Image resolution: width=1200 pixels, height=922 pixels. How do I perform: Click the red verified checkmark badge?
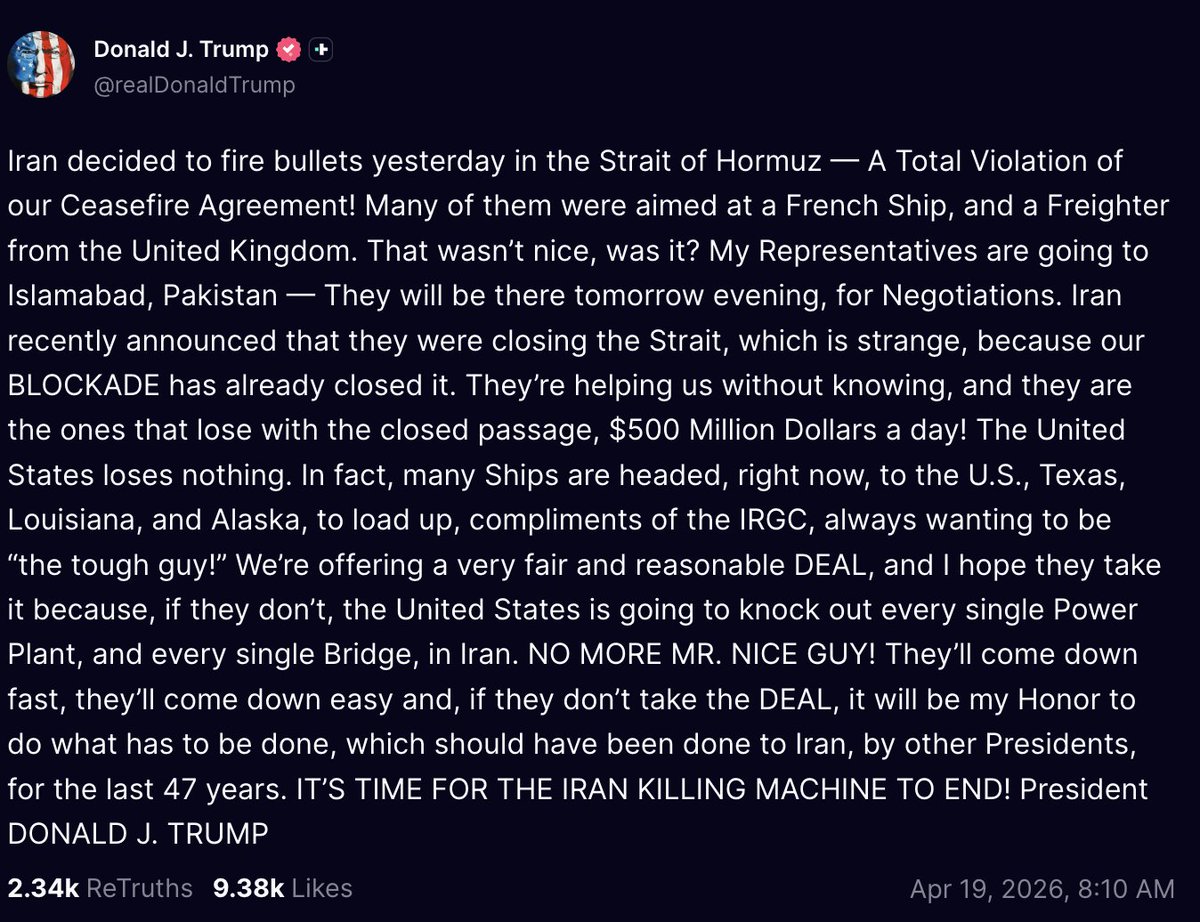pos(289,48)
